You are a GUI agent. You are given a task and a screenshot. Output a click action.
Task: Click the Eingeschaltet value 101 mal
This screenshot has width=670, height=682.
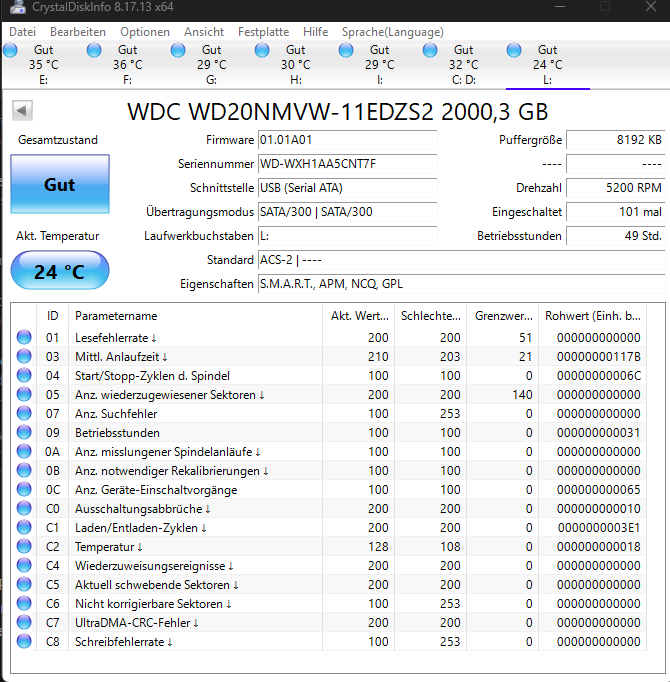(616, 212)
